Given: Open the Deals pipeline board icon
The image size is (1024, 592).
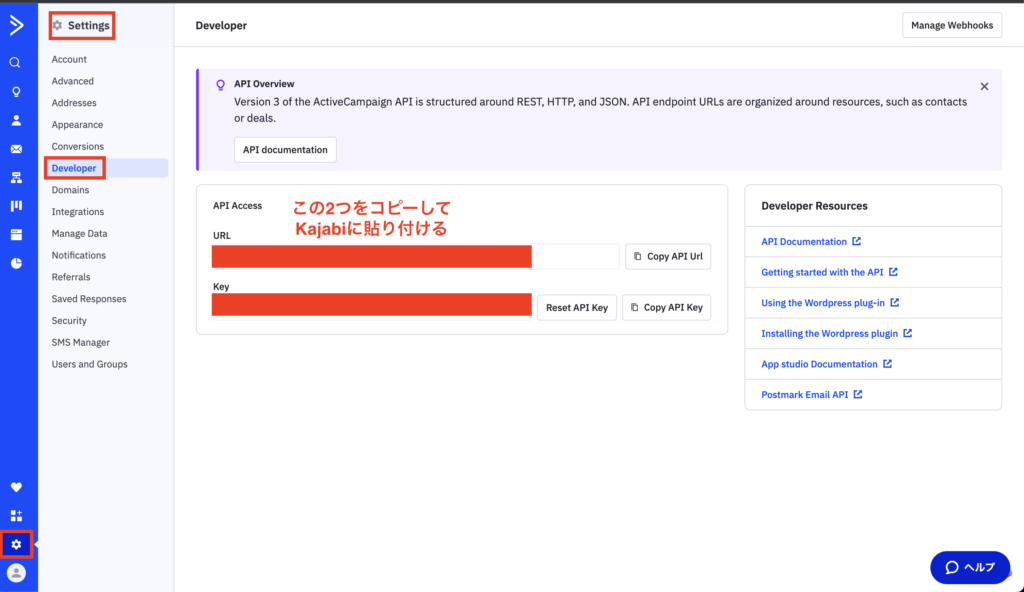Looking at the screenshot, I should [16, 206].
